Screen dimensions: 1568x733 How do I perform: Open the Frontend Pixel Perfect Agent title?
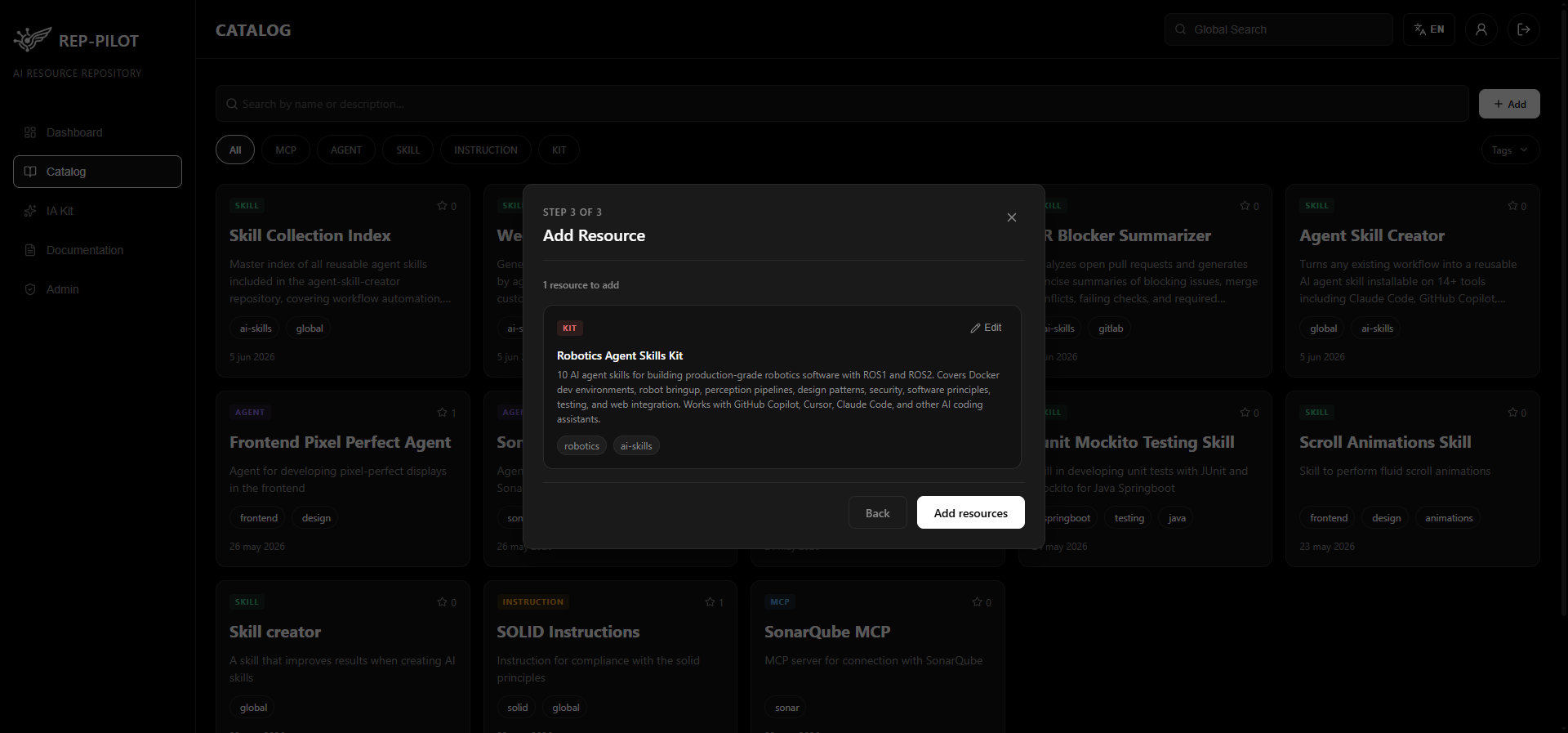[x=340, y=442]
